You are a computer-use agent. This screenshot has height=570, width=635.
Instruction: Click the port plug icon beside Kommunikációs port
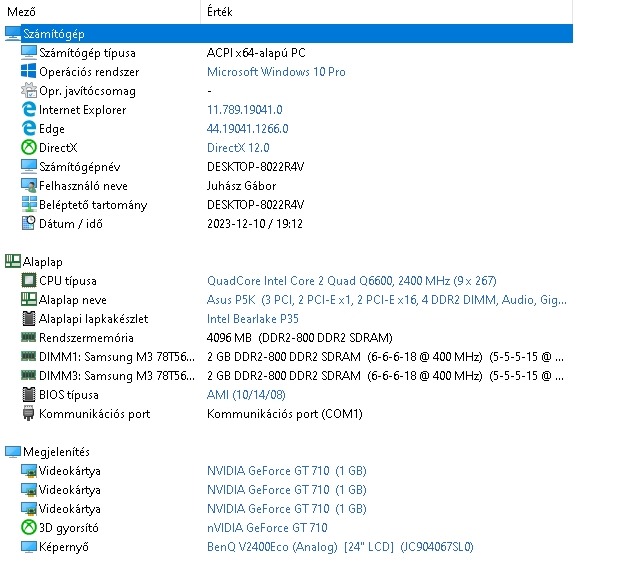point(28,414)
